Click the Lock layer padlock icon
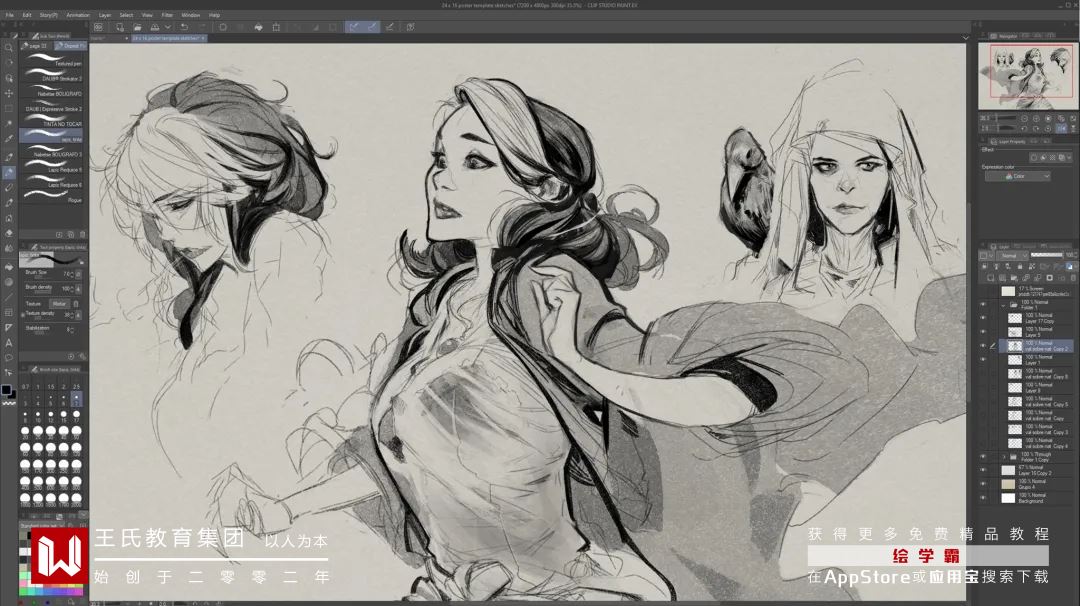1080x606 pixels. 1020,266
